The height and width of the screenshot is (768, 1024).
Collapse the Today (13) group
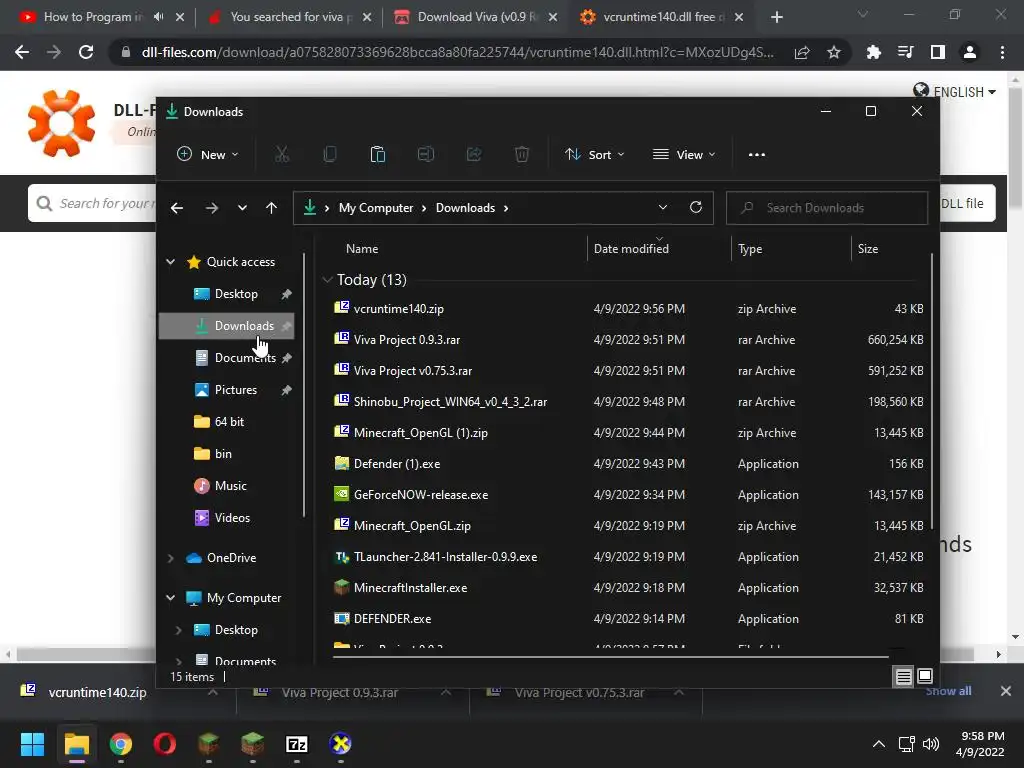(x=327, y=280)
